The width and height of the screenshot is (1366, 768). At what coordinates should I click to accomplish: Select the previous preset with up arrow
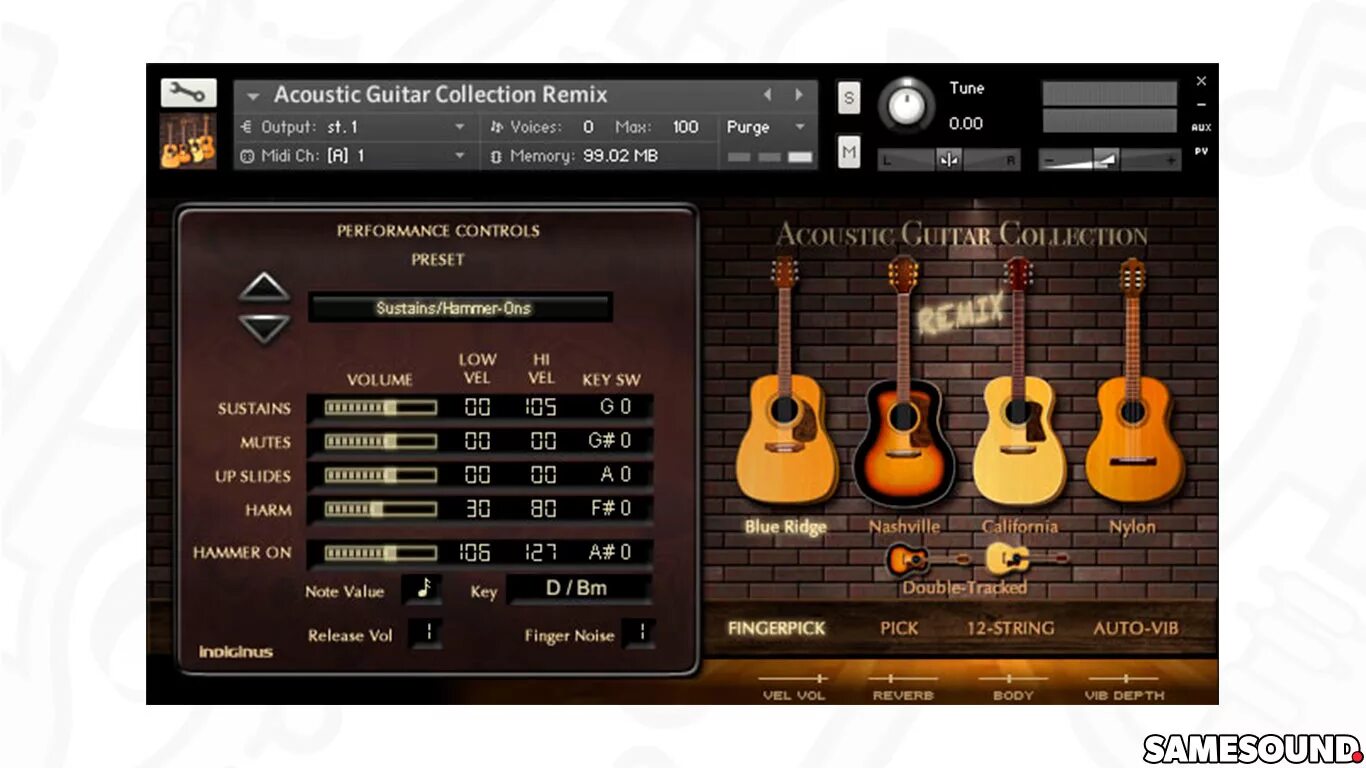[264, 288]
